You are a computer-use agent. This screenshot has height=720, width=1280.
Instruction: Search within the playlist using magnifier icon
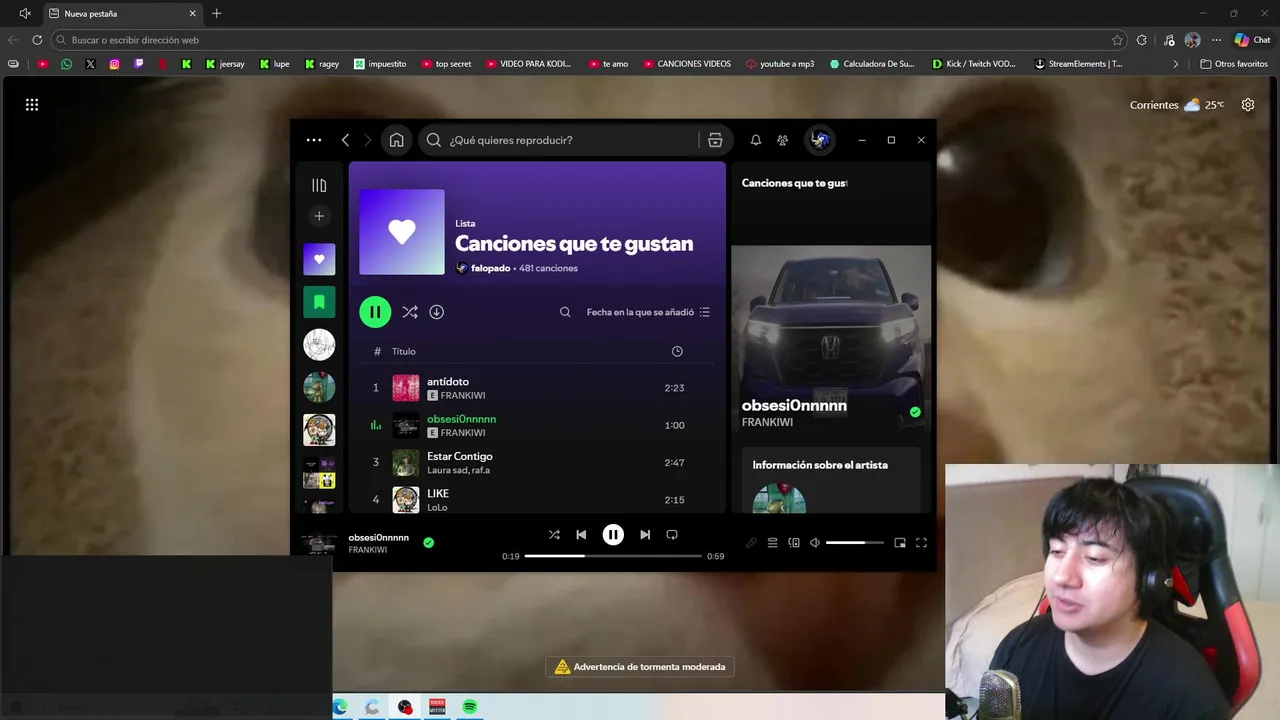coord(565,312)
